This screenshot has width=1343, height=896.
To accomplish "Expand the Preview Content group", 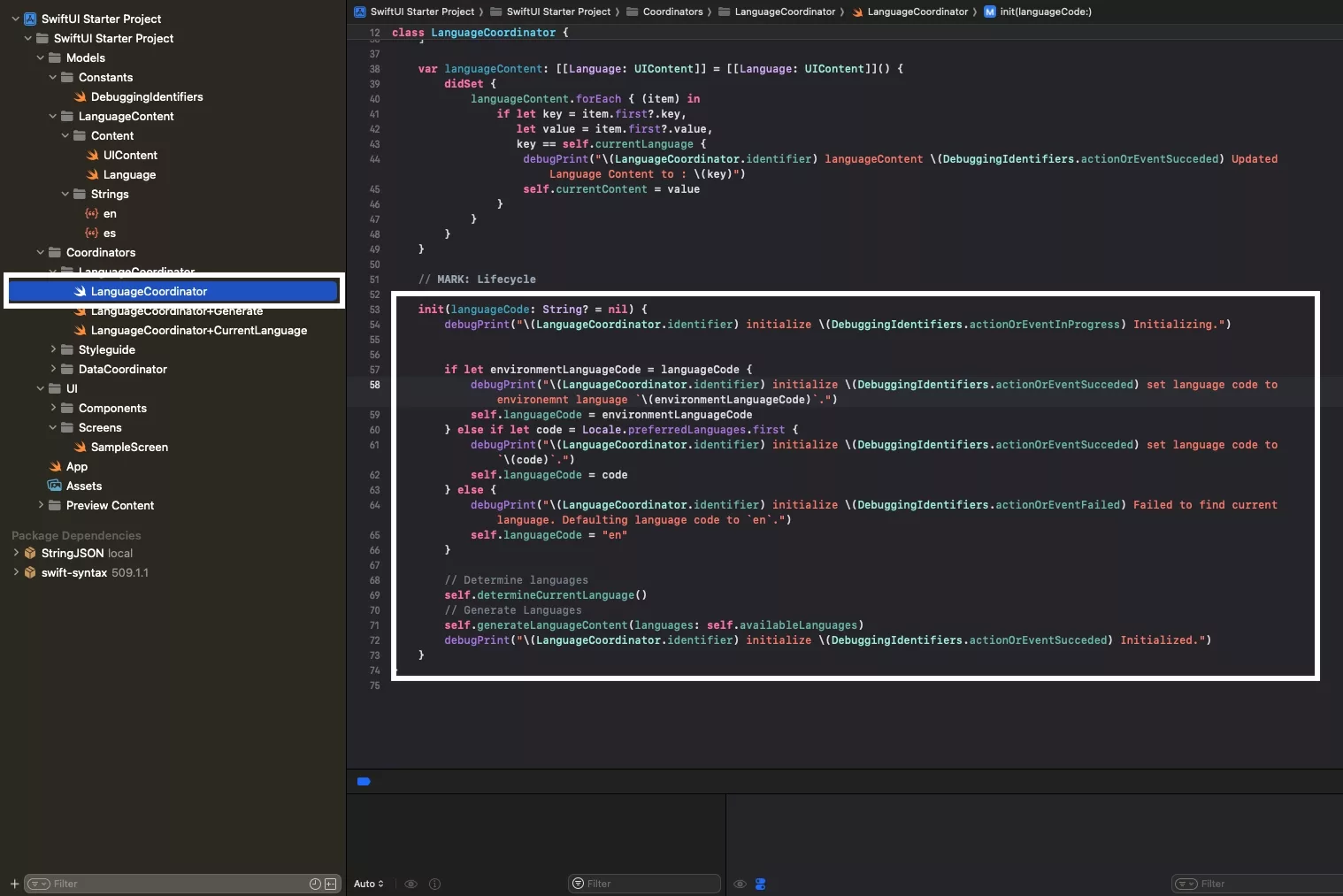I will pyautogui.click(x=41, y=505).
